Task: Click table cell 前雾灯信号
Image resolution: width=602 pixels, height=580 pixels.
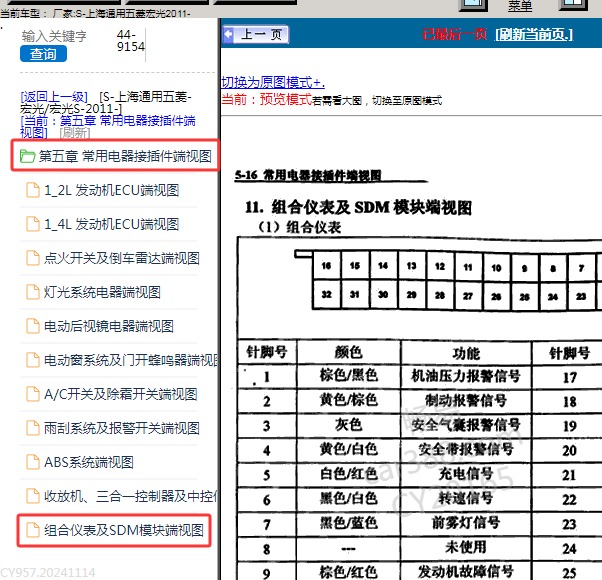Action: tap(466, 523)
